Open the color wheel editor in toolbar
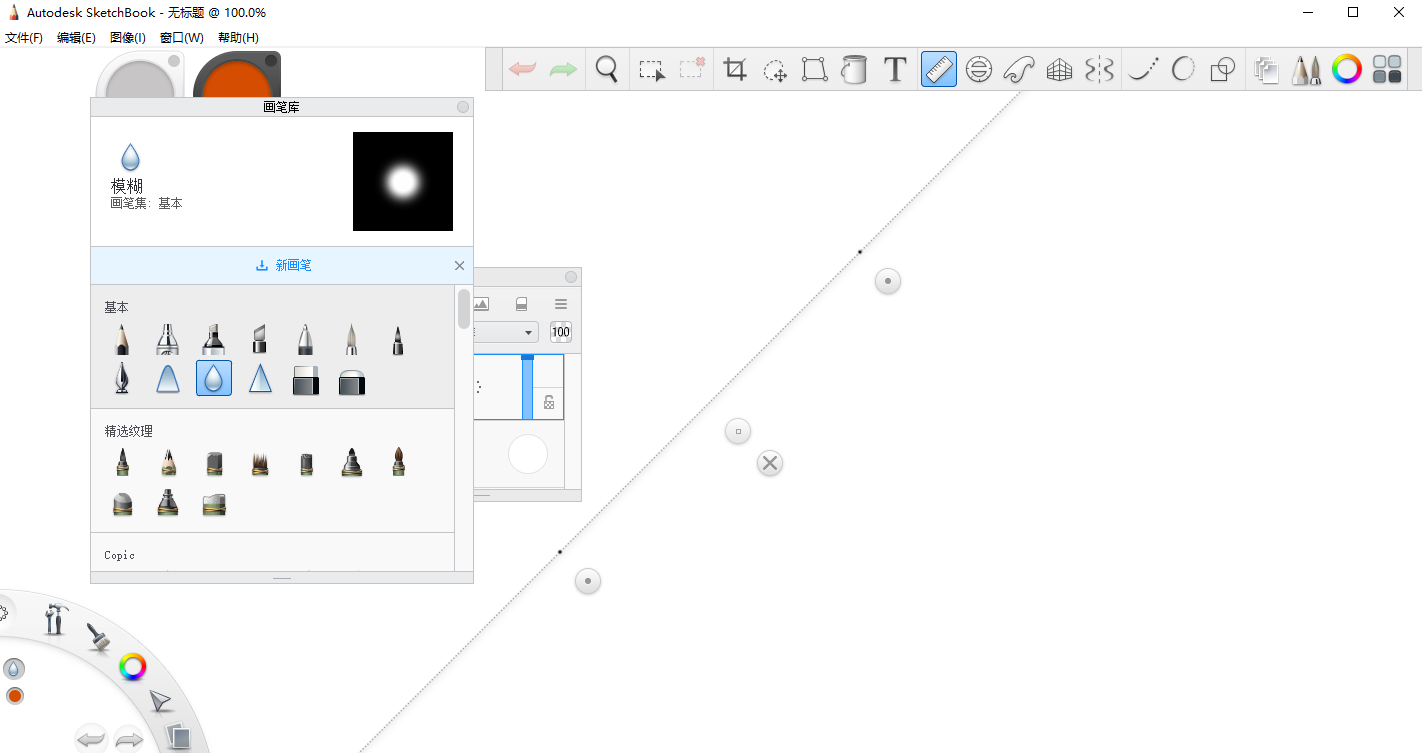The width and height of the screenshot is (1422, 753). 1347,70
